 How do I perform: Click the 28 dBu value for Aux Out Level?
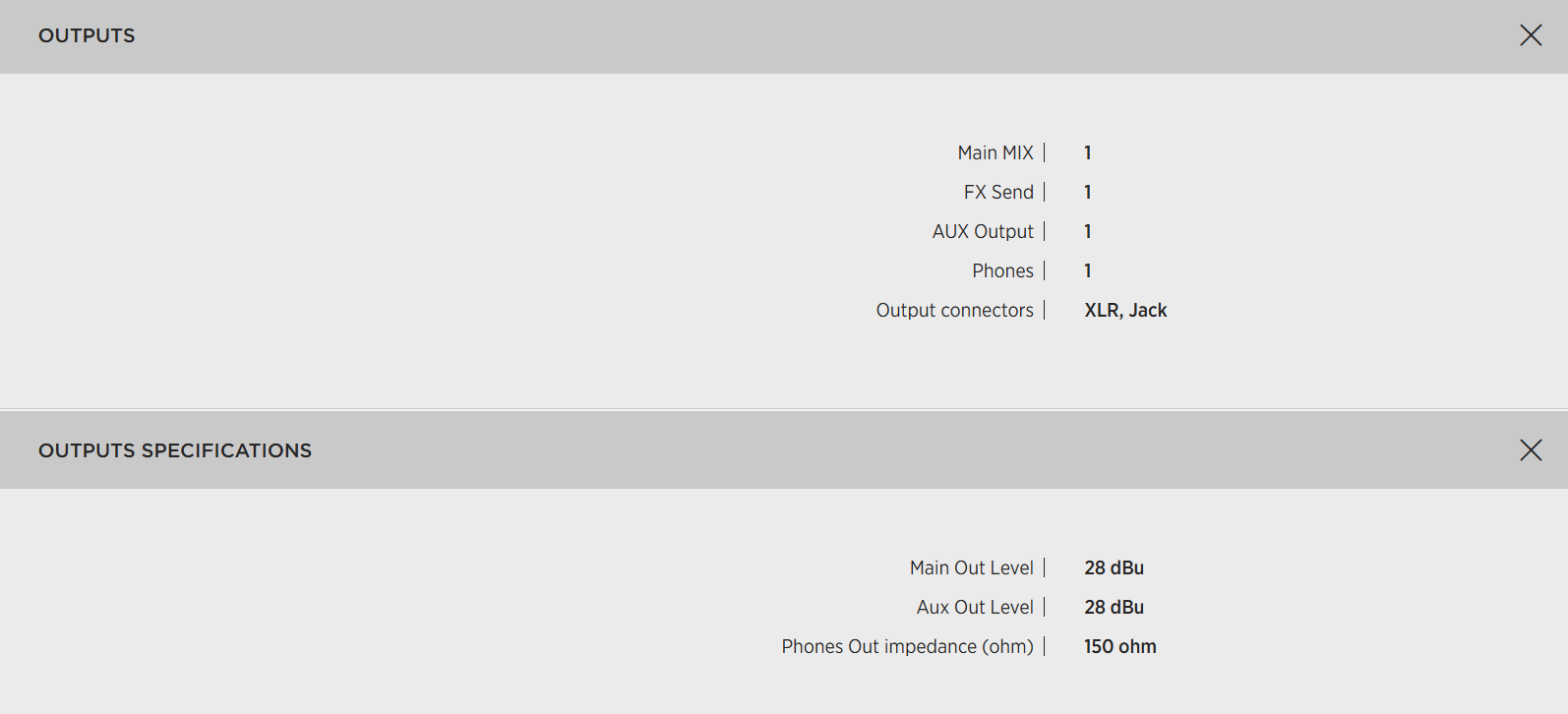click(1114, 607)
